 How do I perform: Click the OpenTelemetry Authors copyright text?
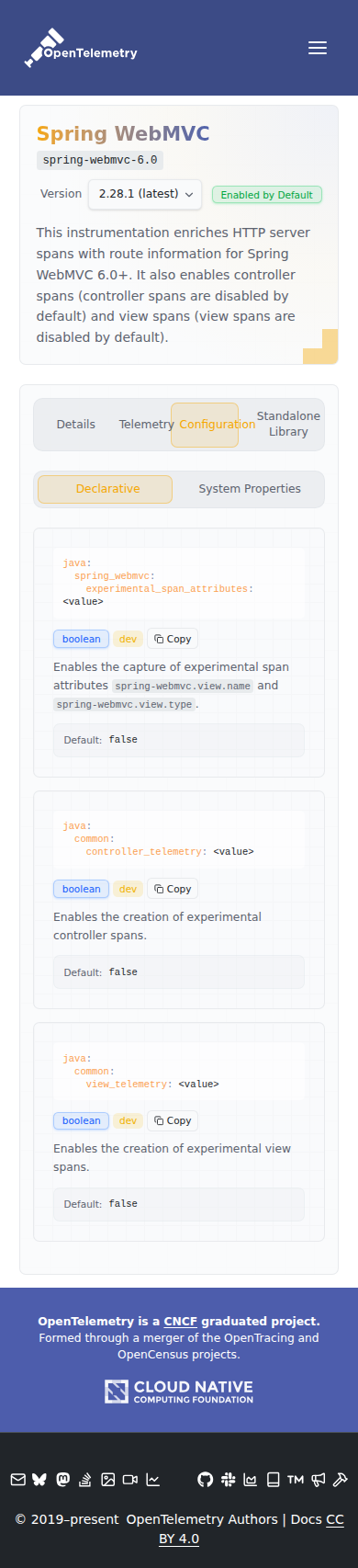(x=202, y=1519)
